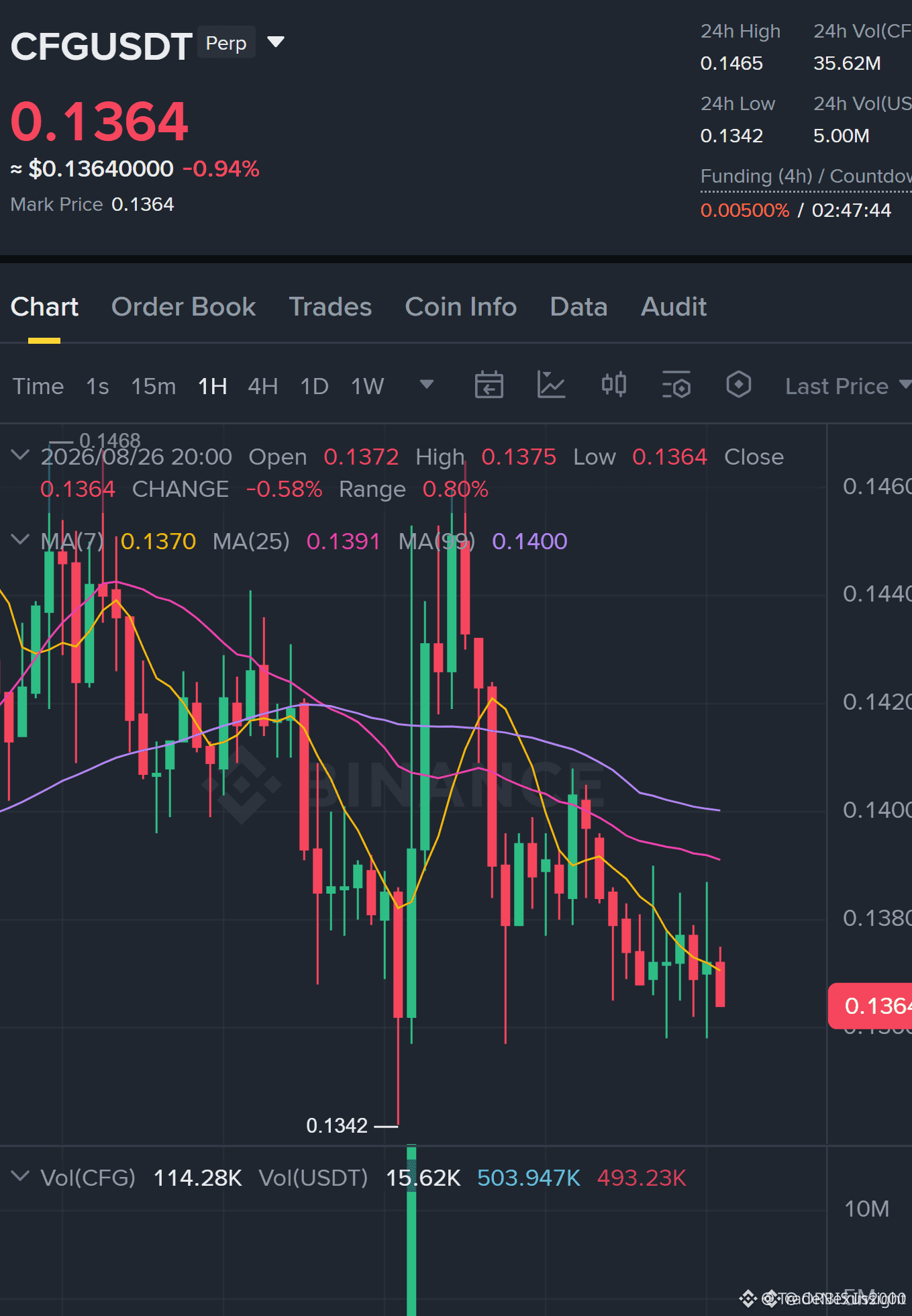Viewport: 912px width, 1316px height.
Task: Click the MA(99) value 0.1400
Action: 530,541
